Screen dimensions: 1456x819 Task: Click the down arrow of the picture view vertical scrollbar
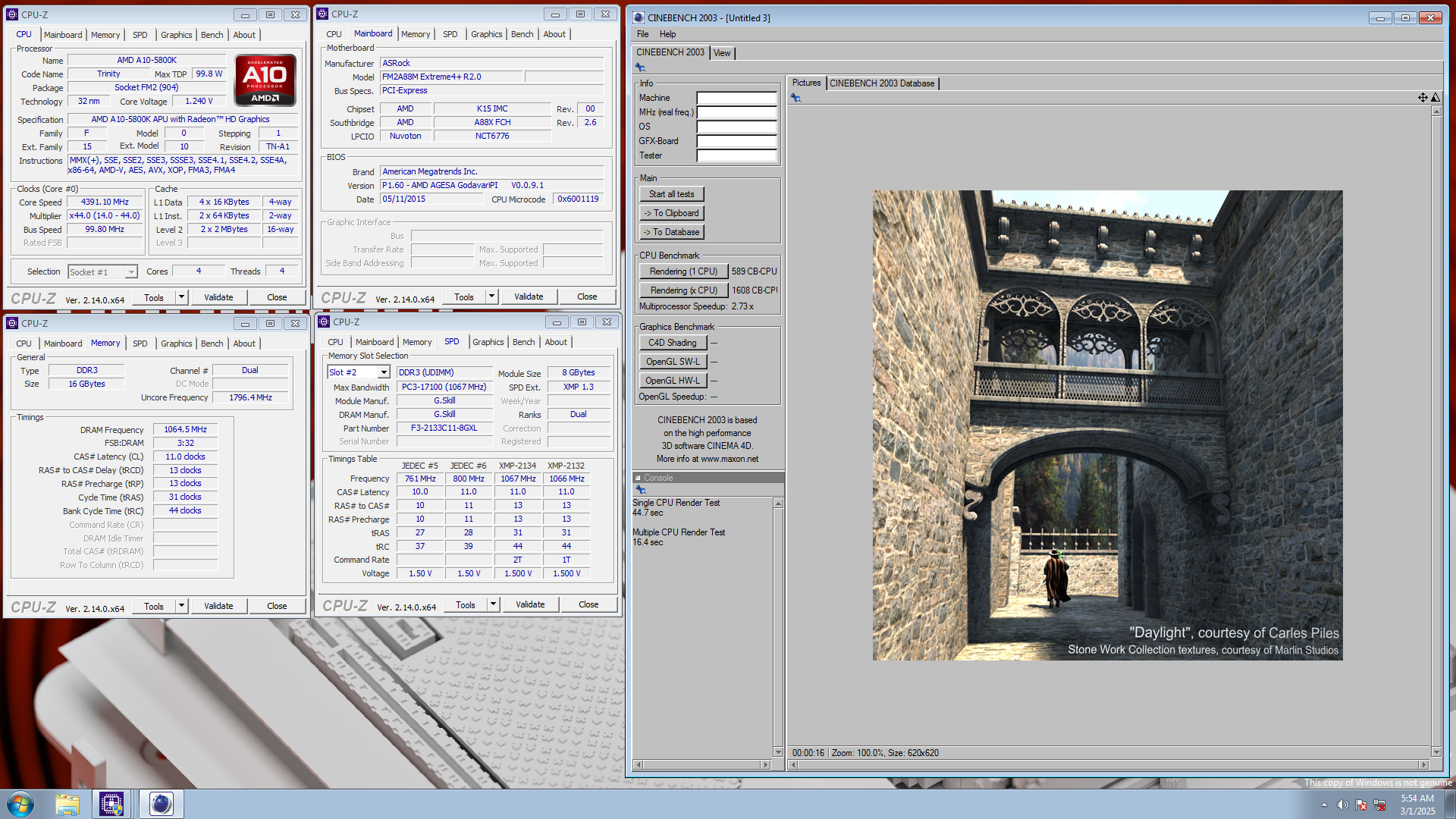1436,752
